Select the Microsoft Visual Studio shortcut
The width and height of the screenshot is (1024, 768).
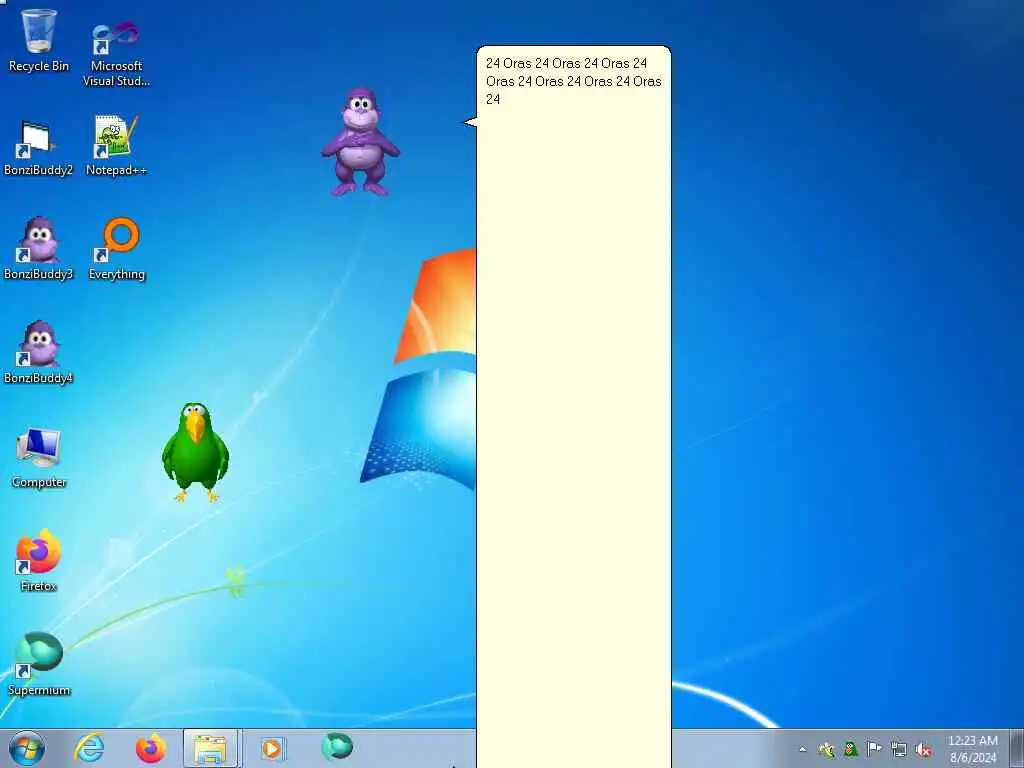coord(116,54)
